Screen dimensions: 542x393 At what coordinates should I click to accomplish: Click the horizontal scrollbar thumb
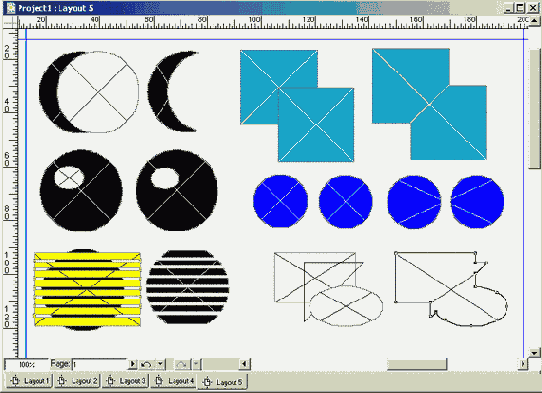click(x=417, y=364)
